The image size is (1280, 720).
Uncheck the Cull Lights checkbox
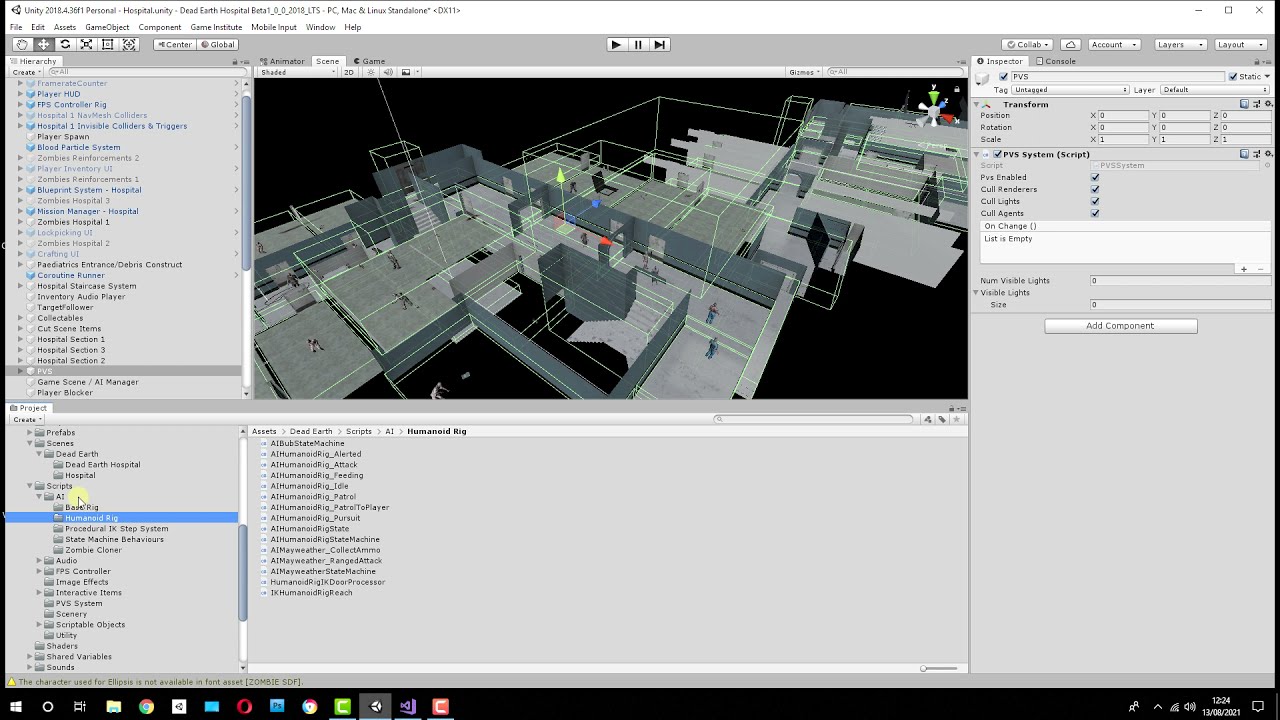click(x=1095, y=201)
